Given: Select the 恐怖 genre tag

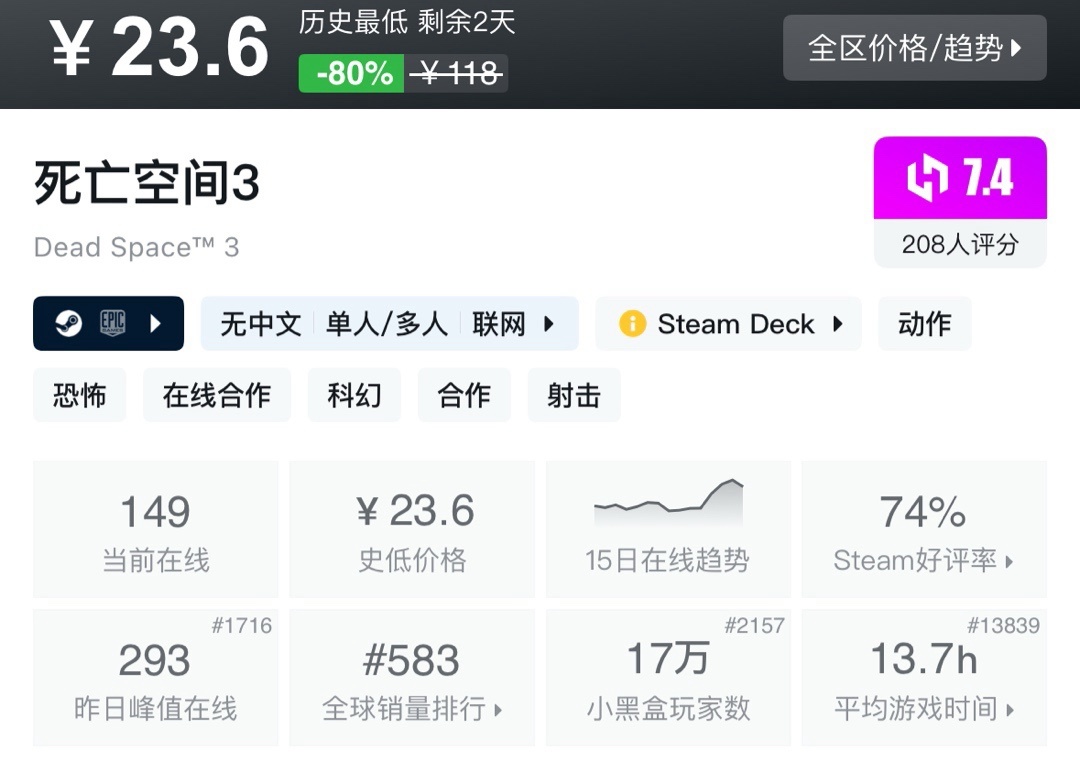Looking at the screenshot, I should [80, 395].
